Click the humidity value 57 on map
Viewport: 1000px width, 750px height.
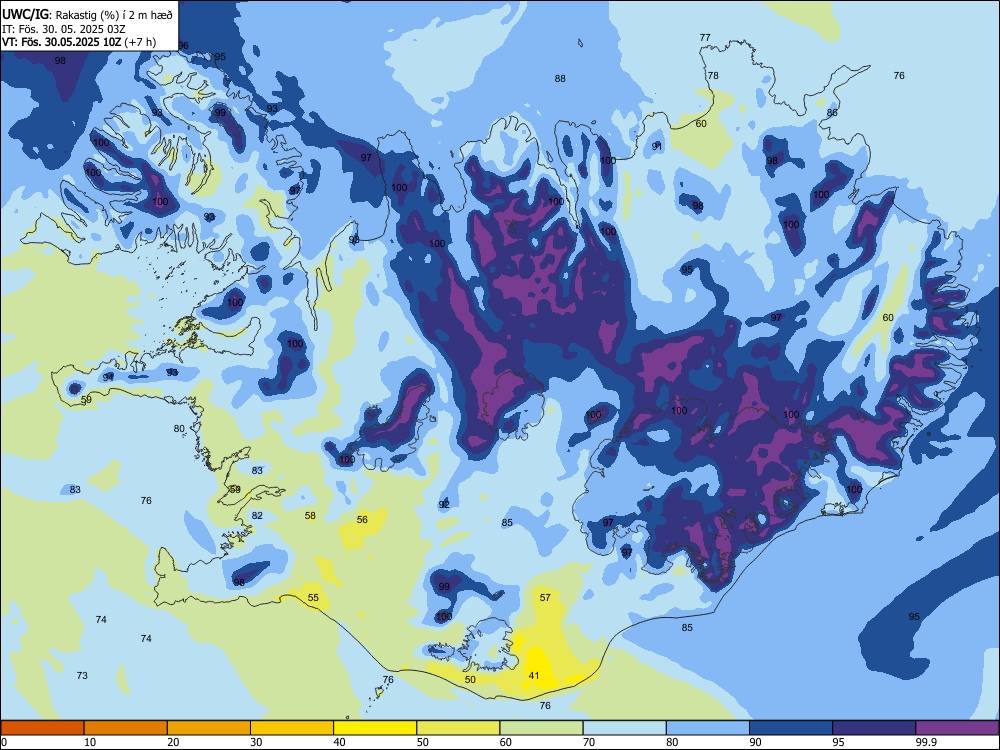545,598
